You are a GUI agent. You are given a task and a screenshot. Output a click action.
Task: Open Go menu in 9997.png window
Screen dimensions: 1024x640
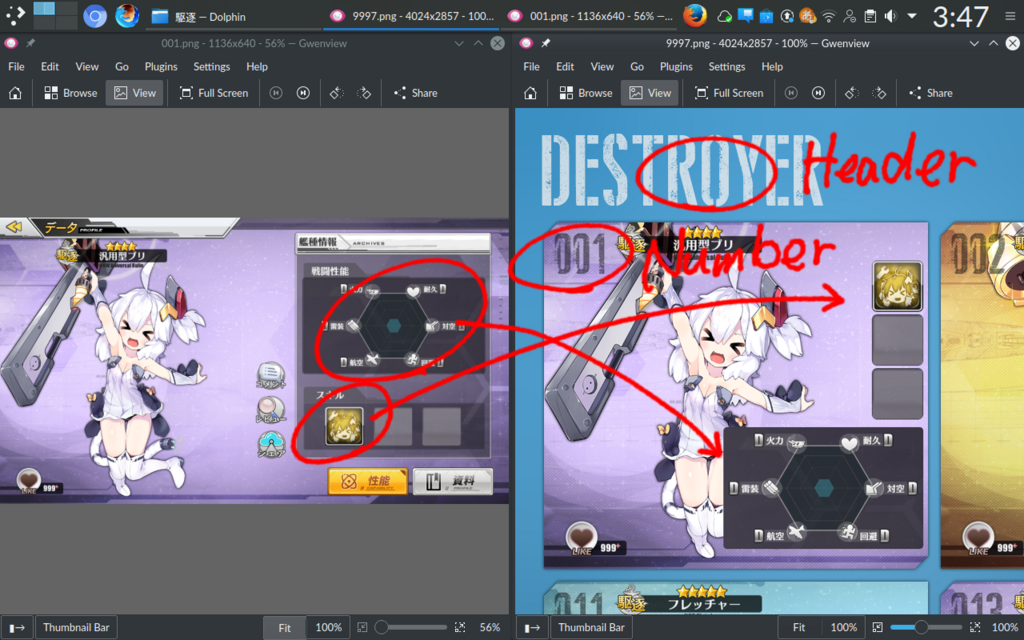(637, 67)
